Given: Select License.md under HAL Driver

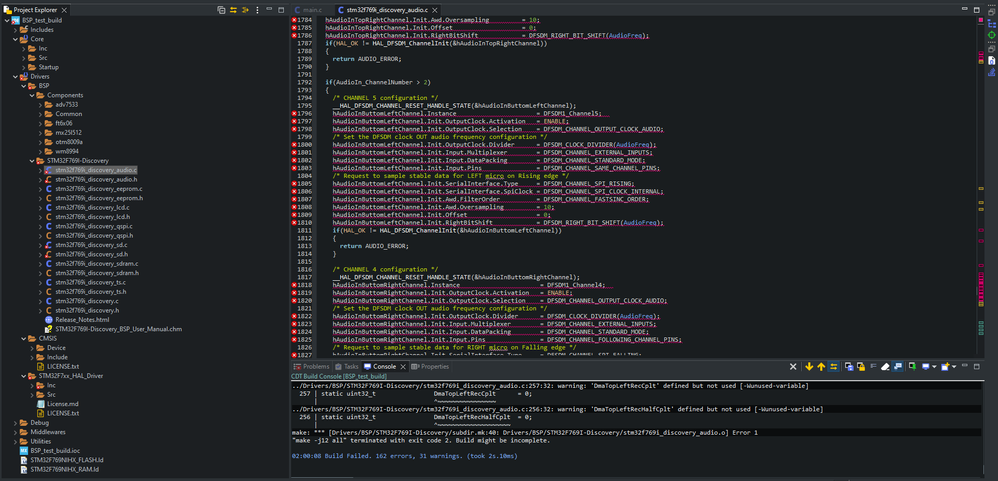Looking at the screenshot, I should tap(62, 404).
